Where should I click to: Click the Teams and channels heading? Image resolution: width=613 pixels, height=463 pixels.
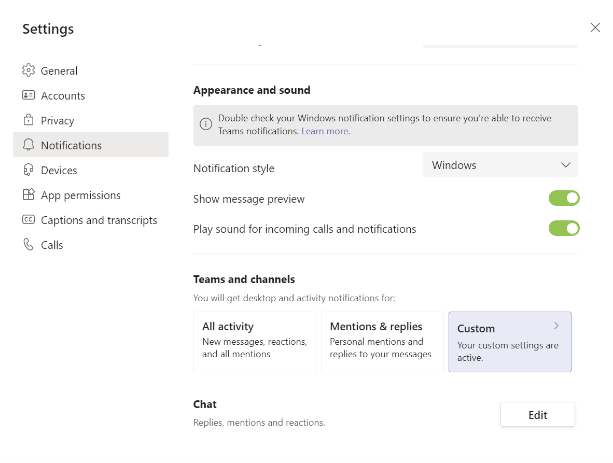click(x=244, y=279)
